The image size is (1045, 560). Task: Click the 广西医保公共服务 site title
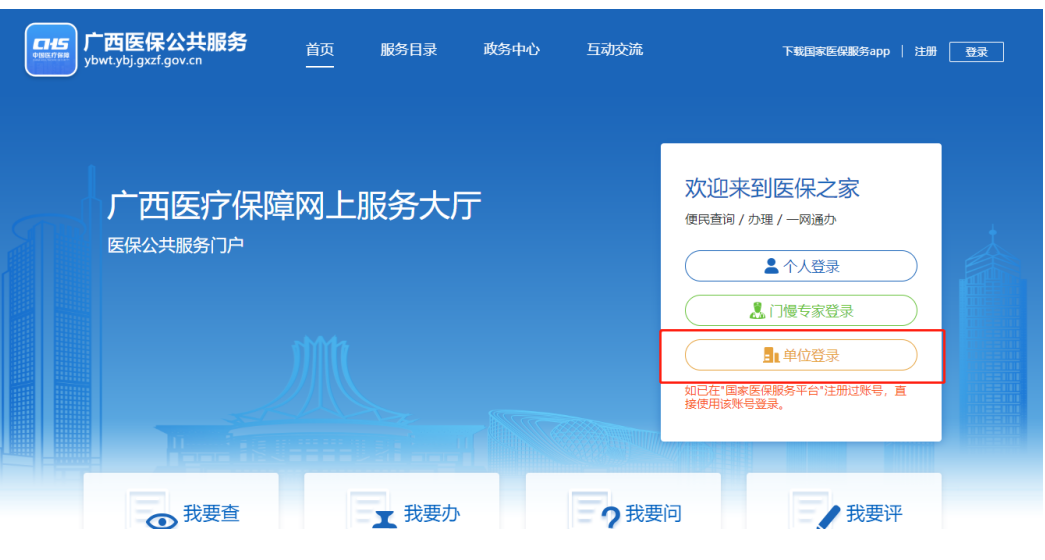coord(165,42)
